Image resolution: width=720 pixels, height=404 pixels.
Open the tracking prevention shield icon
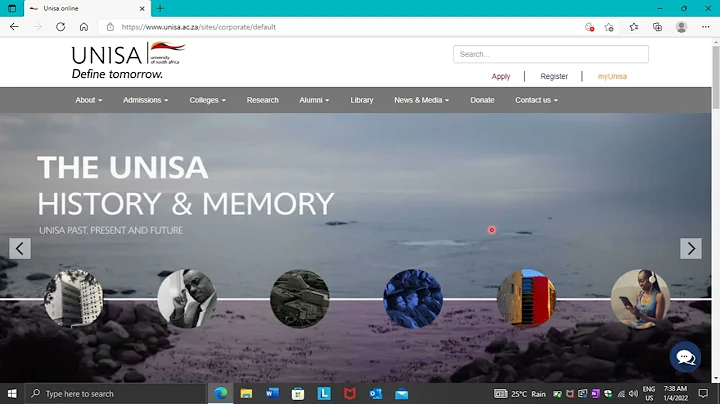click(x=589, y=27)
